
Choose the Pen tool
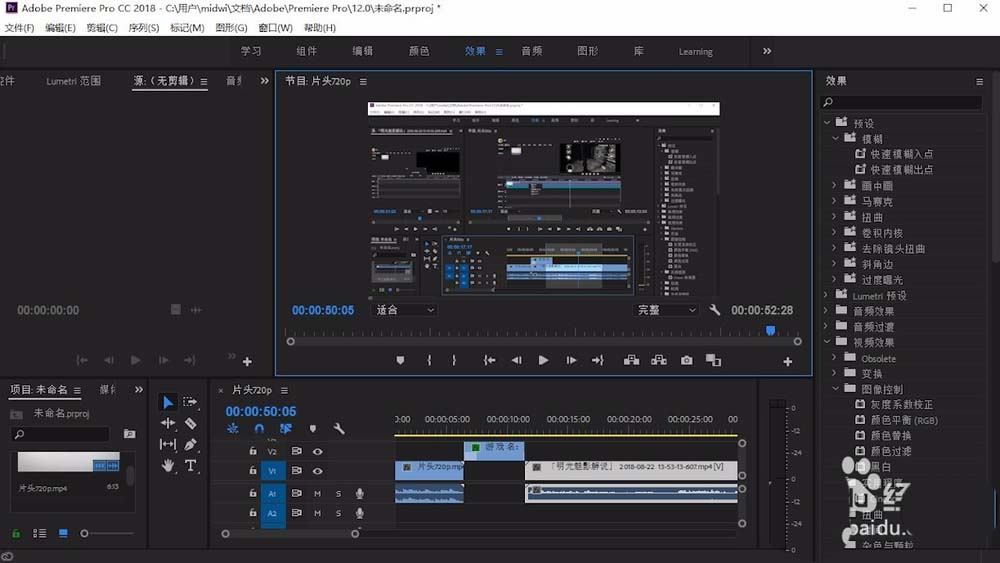190,444
